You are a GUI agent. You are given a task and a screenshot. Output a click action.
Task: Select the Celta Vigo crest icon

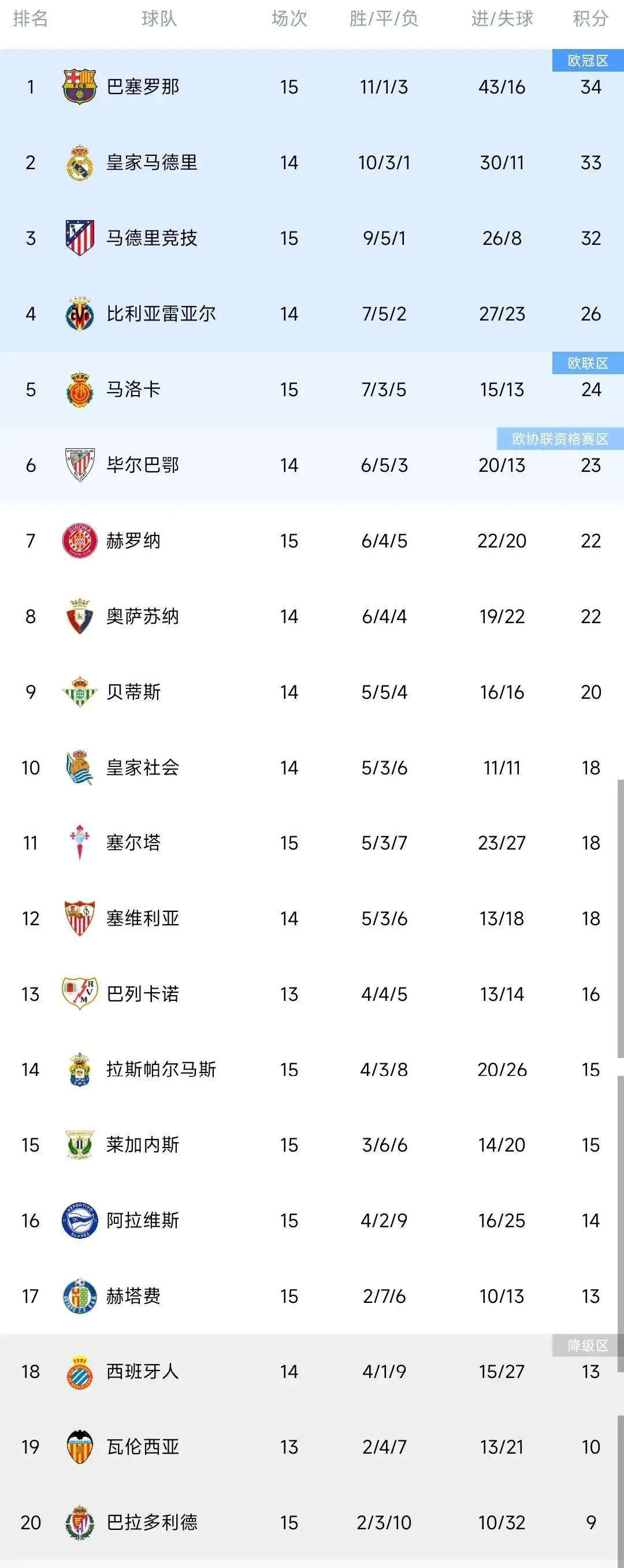coord(80,843)
